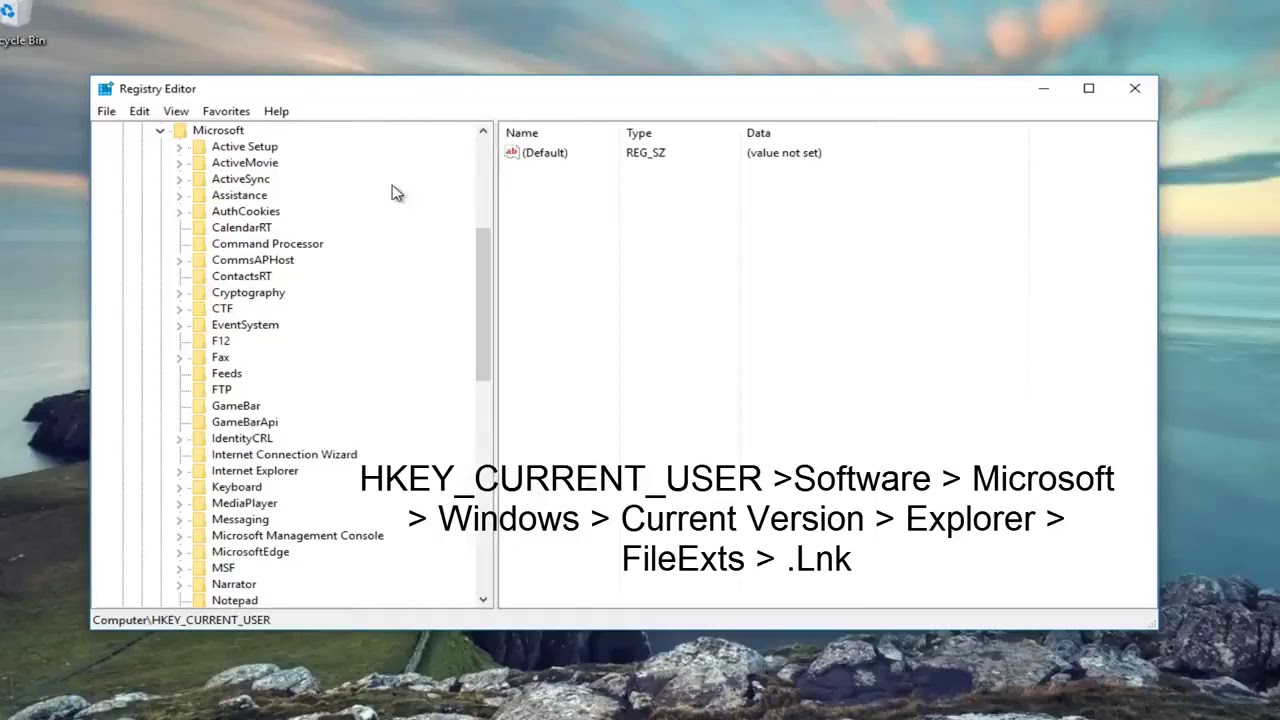Click the ActiveMovie folder icon
Image resolution: width=1280 pixels, height=720 pixels.
coord(199,162)
